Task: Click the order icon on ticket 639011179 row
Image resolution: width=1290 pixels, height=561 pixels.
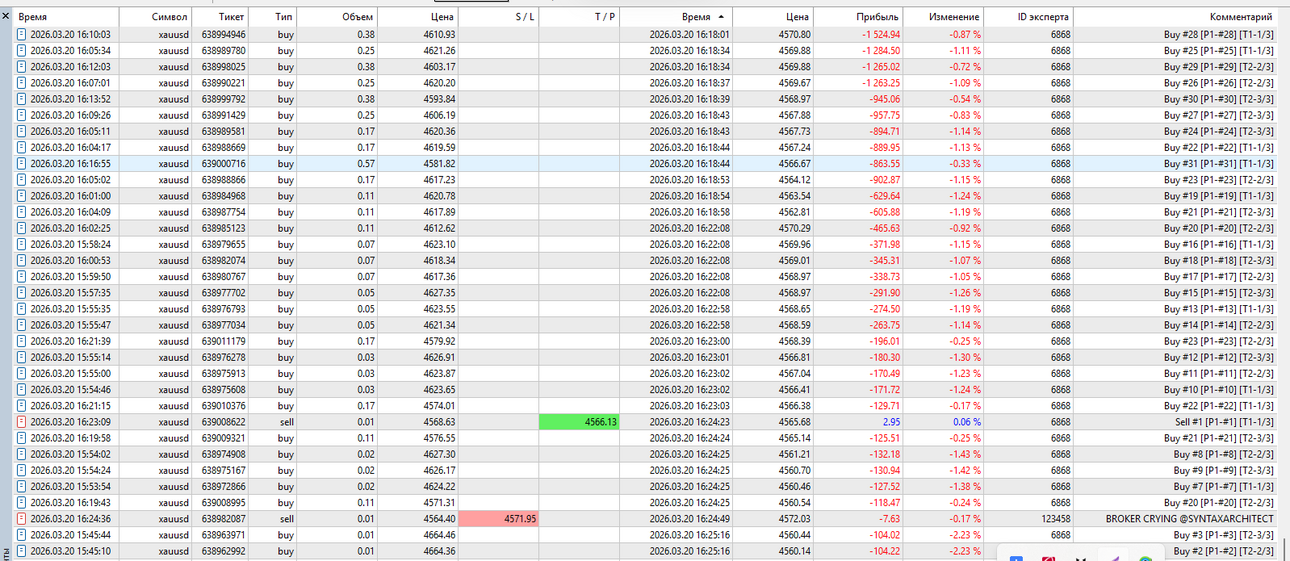Action: click(22, 341)
